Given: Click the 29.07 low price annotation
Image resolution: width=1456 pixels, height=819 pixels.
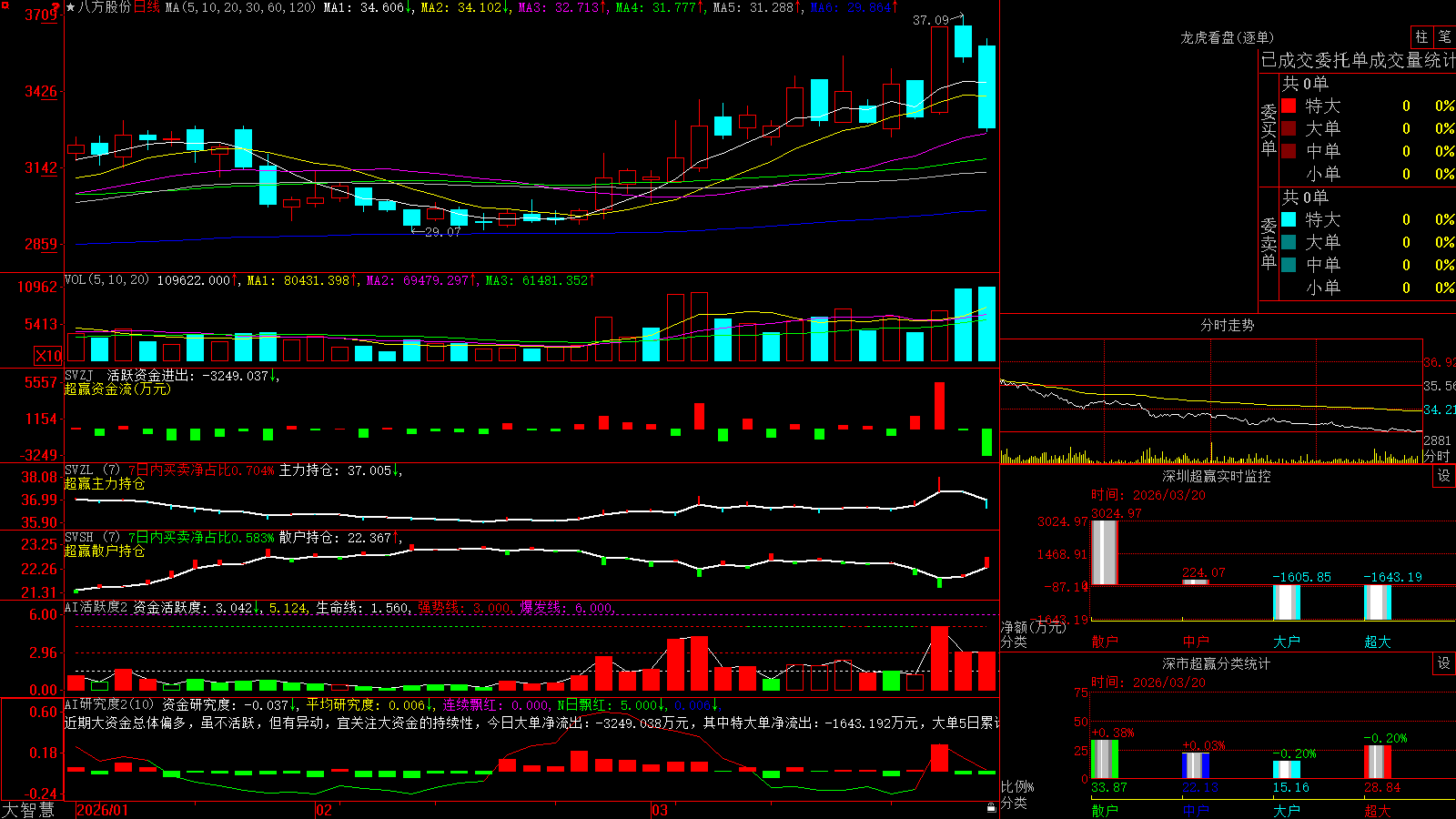Looking at the screenshot, I should coord(442,232).
